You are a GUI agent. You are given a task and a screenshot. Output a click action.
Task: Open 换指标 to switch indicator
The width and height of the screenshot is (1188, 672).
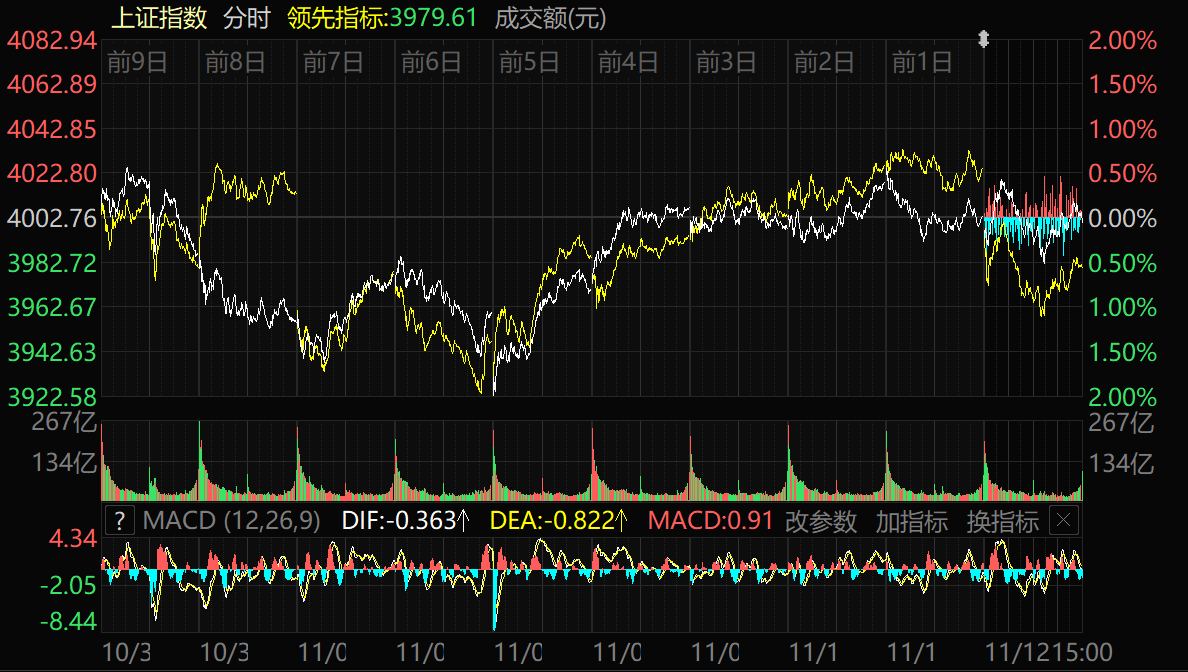point(1002,521)
